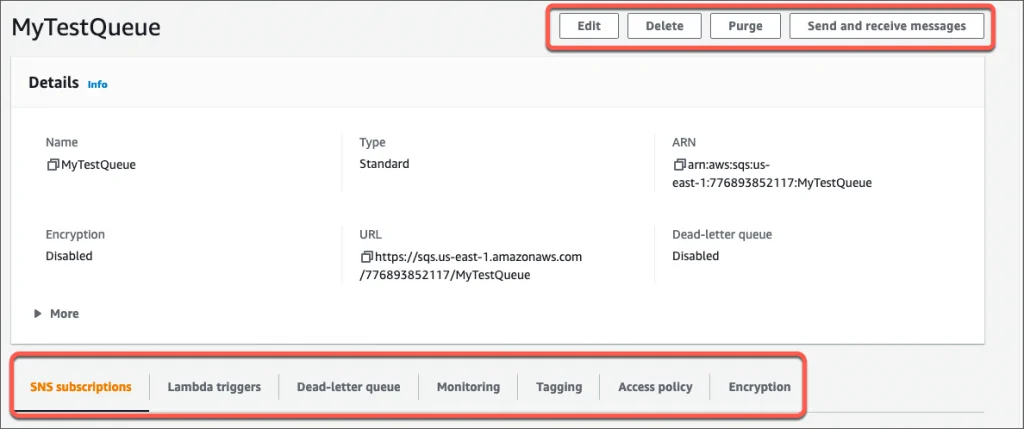Show the Tagging tab
1024x429 pixels.
click(x=558, y=387)
